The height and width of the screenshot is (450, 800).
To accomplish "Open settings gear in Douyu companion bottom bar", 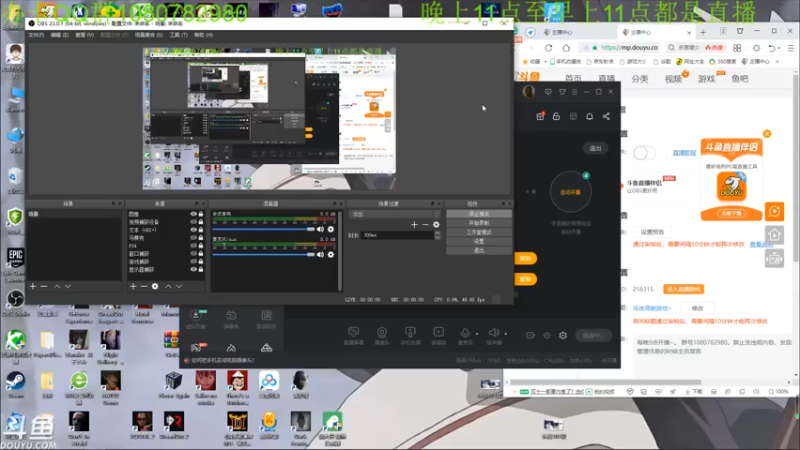I will pos(563,335).
